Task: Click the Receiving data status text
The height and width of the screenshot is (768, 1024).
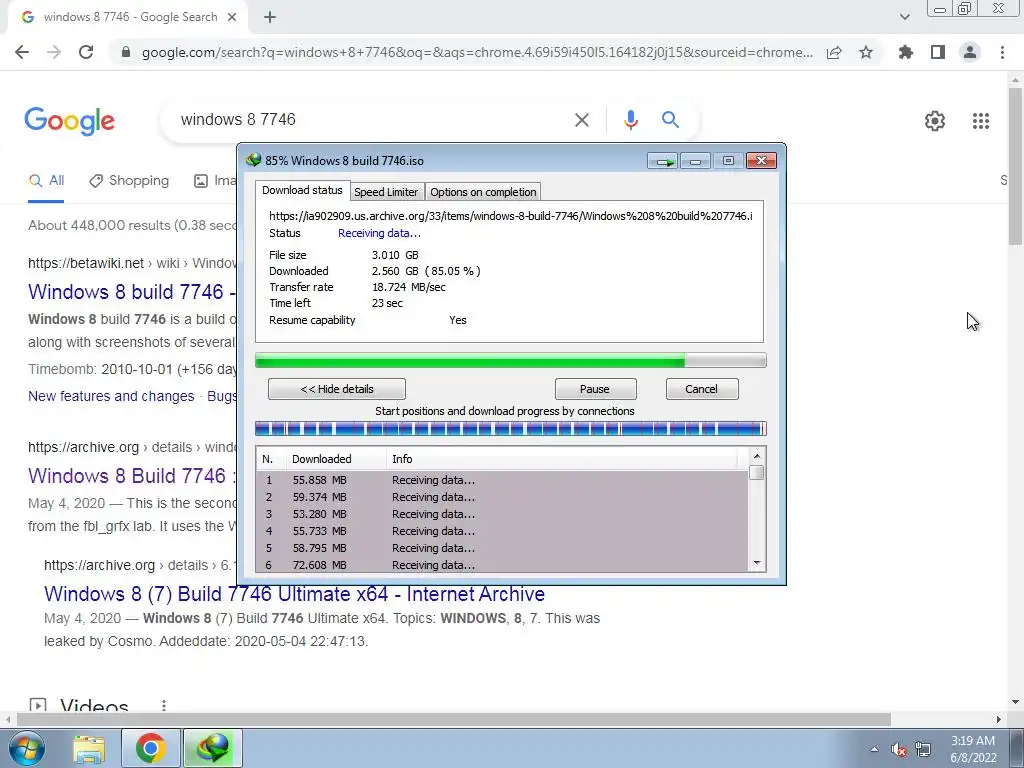Action: pyautogui.click(x=379, y=233)
